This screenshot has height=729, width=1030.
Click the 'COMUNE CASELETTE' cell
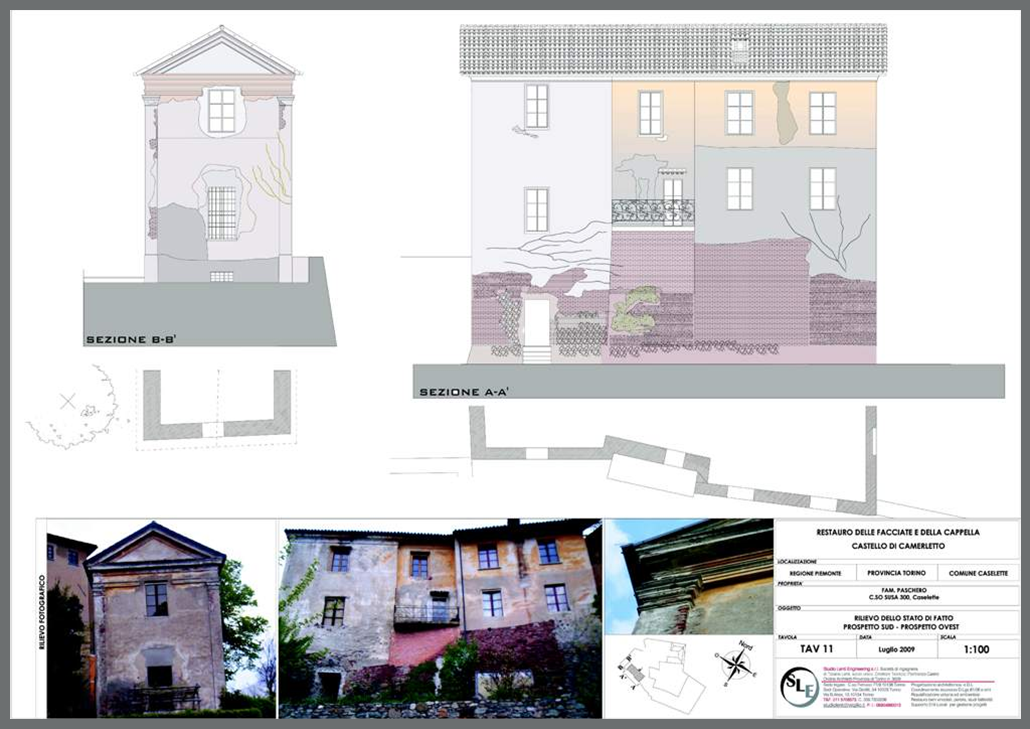(978, 573)
